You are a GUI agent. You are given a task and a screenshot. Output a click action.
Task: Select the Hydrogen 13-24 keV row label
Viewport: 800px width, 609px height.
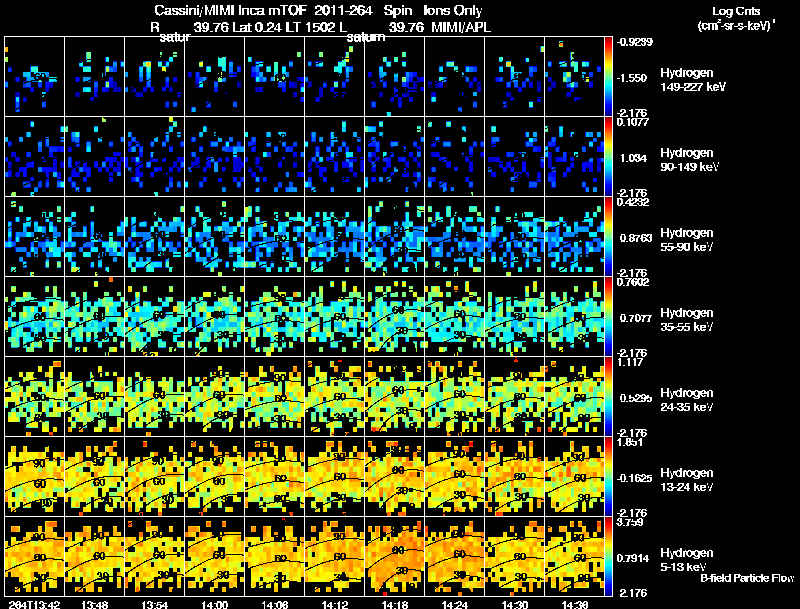coord(689,478)
